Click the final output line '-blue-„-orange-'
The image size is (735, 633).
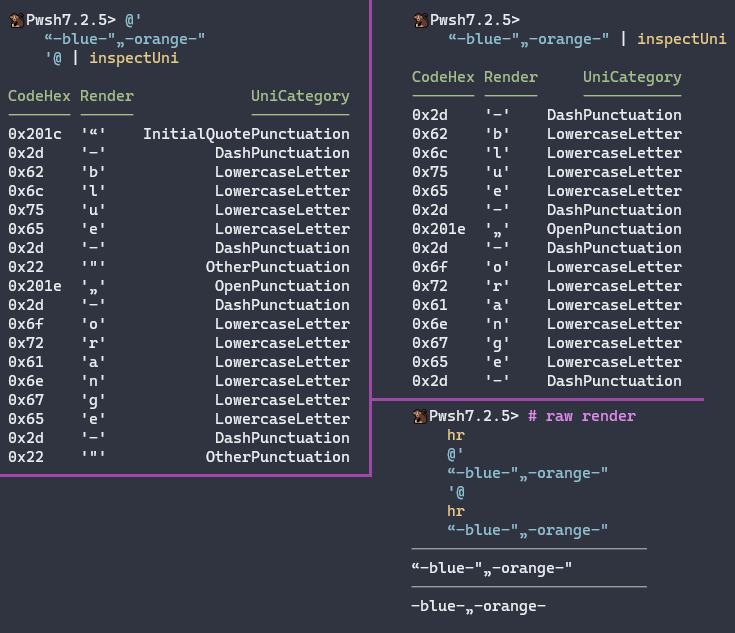479,606
